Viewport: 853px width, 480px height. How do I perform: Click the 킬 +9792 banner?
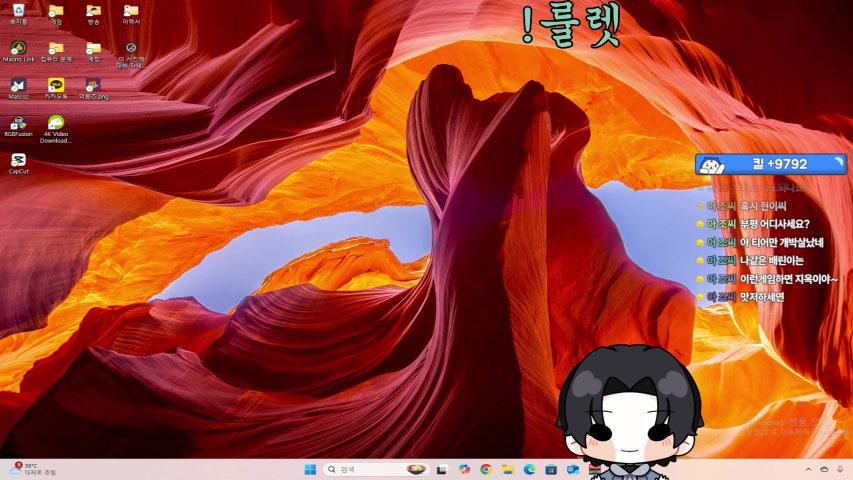(x=771, y=164)
